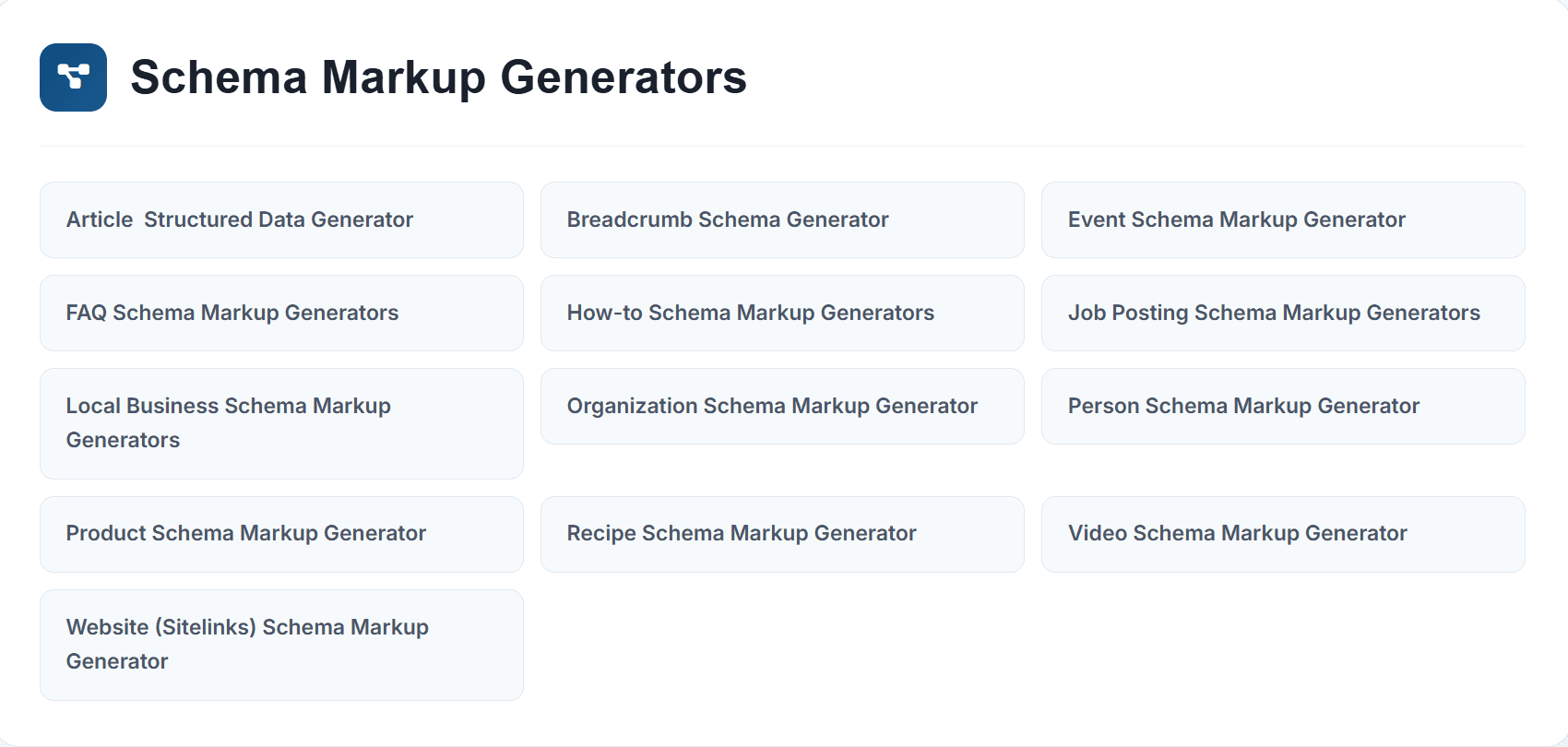The width and height of the screenshot is (1568, 747).
Task: Open Job Posting Schema Markup Generators
Action: click(x=1283, y=313)
